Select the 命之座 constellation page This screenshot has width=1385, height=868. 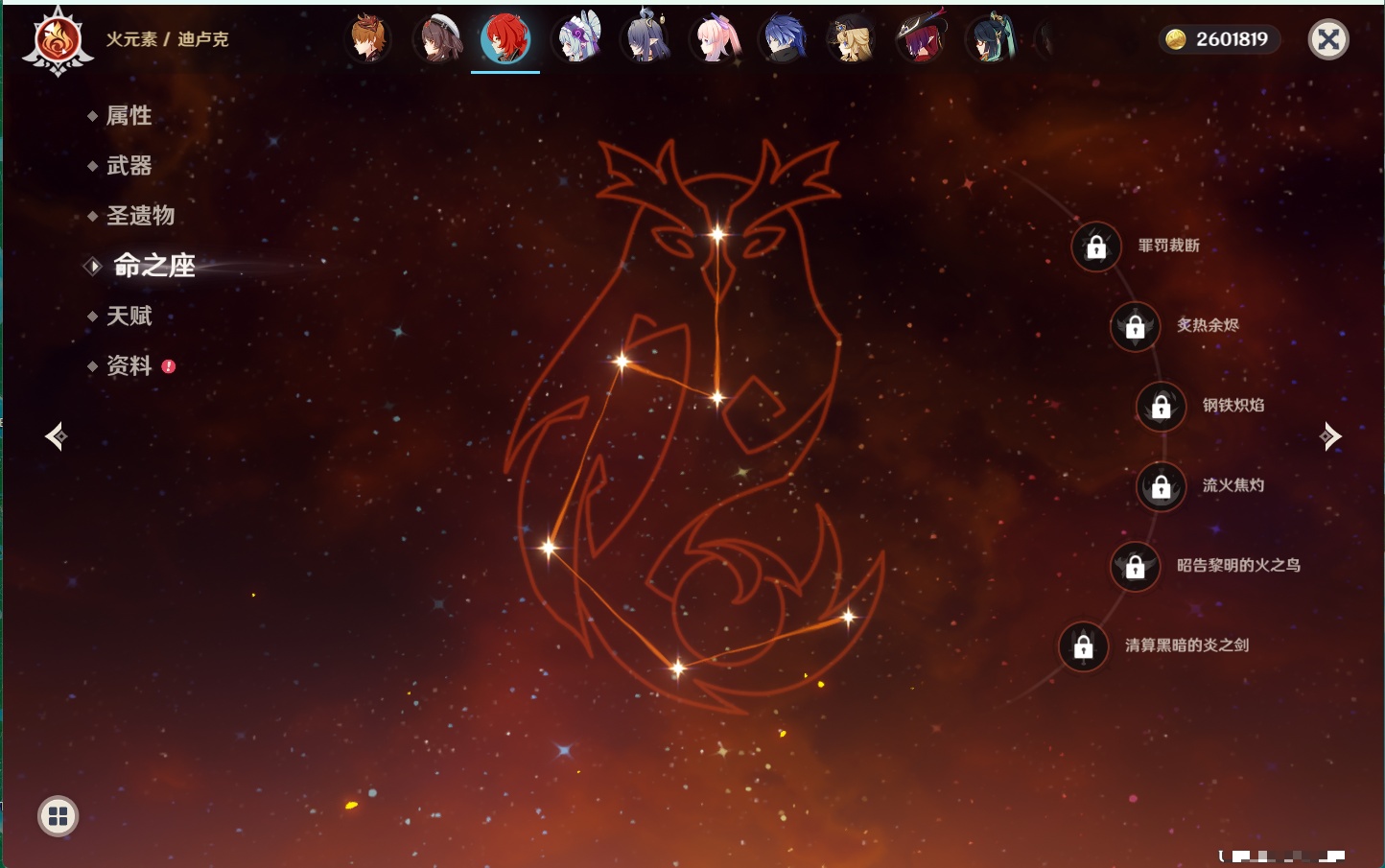point(153,266)
